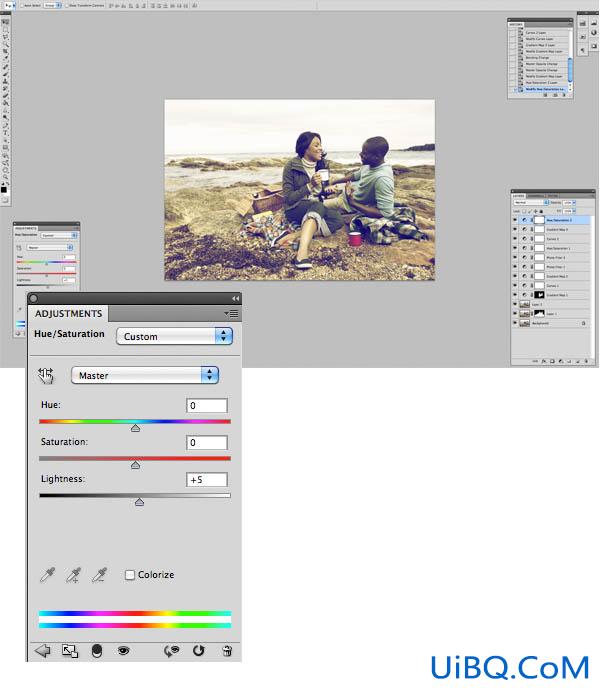Click the Hue slider handle
This screenshot has height=692, width=600.
135,428
